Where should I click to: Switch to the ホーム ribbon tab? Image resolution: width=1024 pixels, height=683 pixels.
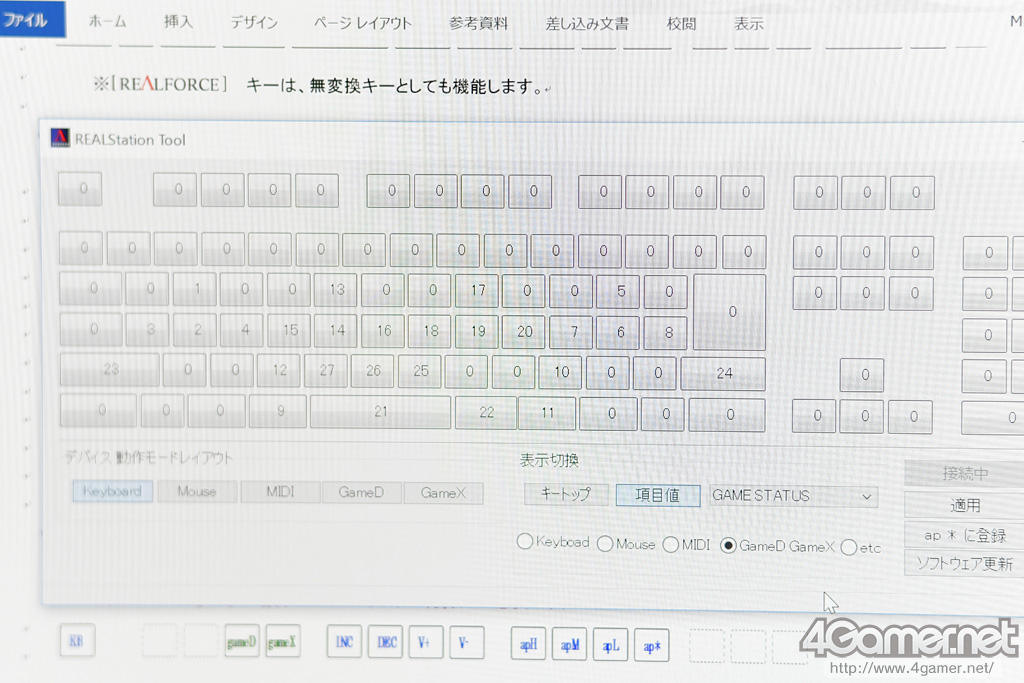[x=108, y=22]
